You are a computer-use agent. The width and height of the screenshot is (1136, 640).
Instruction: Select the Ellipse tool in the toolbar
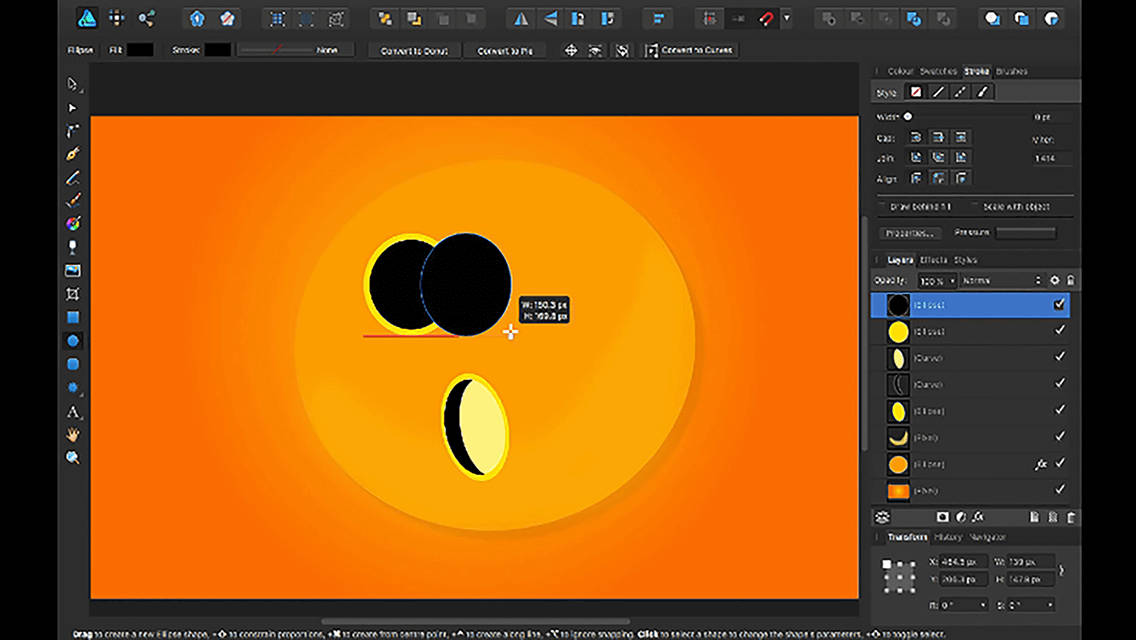click(73, 340)
